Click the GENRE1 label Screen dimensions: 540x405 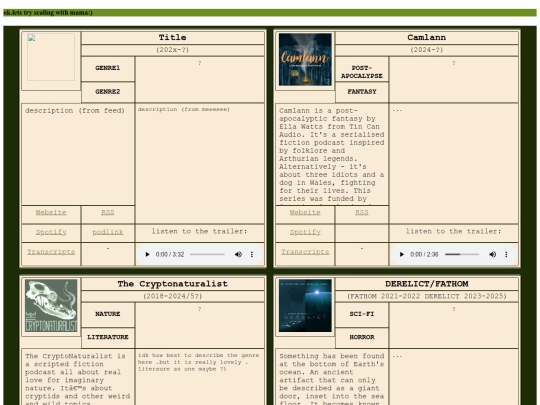[x=108, y=68]
